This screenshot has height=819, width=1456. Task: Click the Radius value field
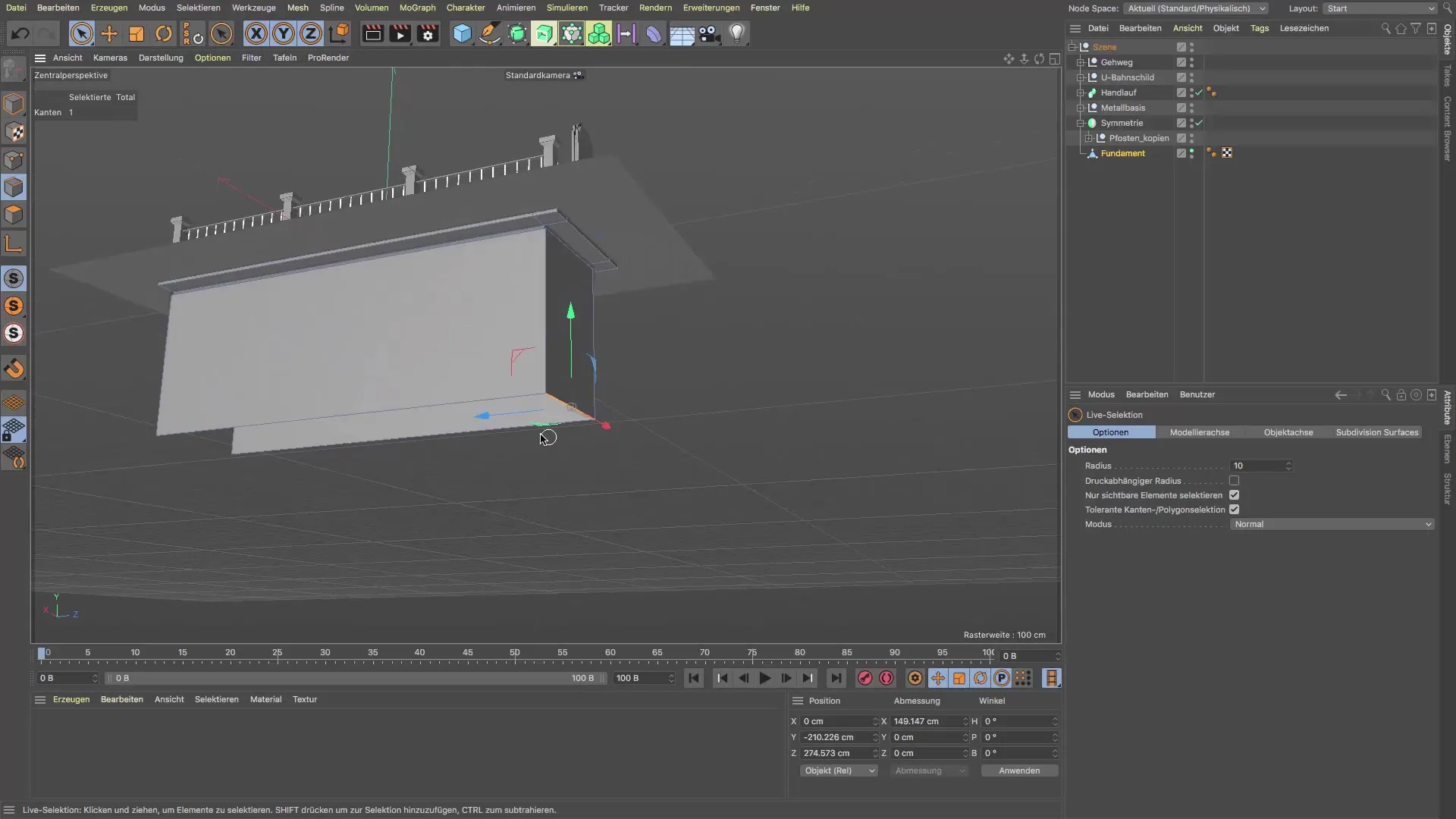coord(1260,466)
